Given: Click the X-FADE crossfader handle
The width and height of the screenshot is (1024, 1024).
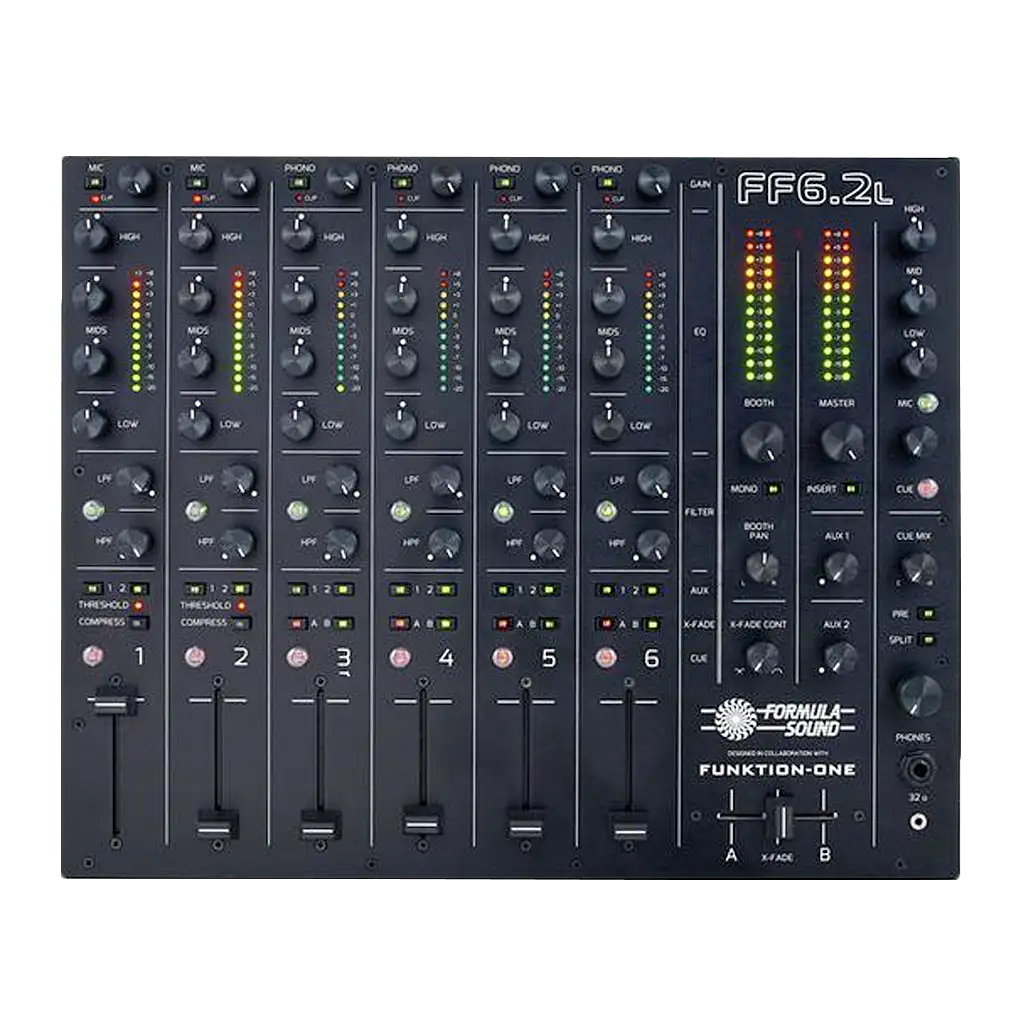Looking at the screenshot, I should (778, 816).
